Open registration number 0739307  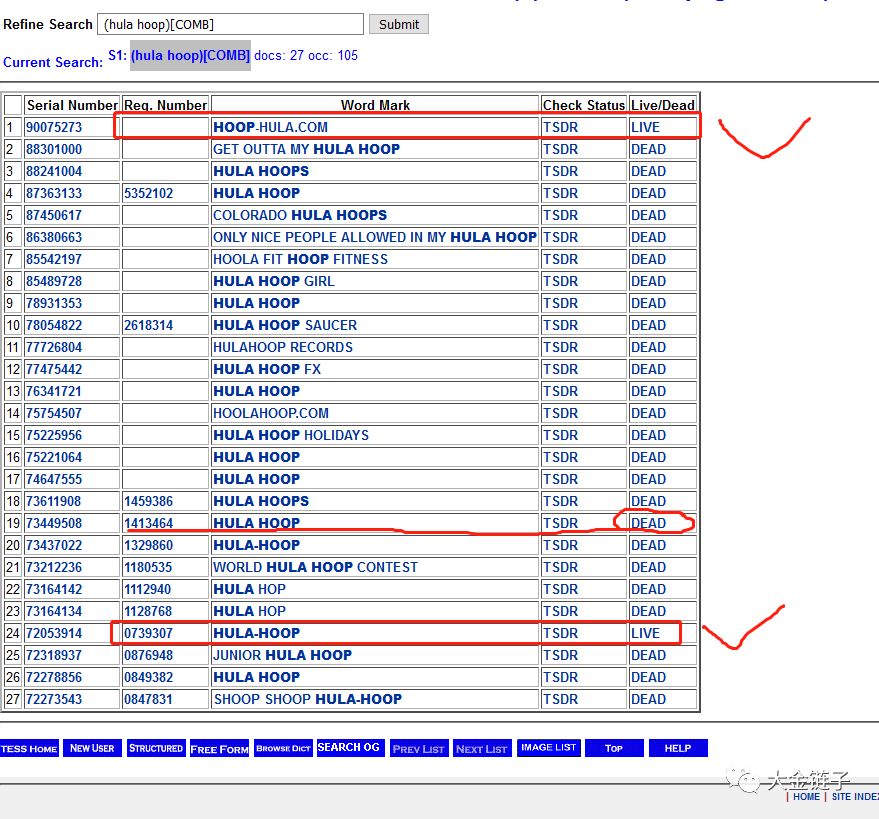(x=149, y=633)
